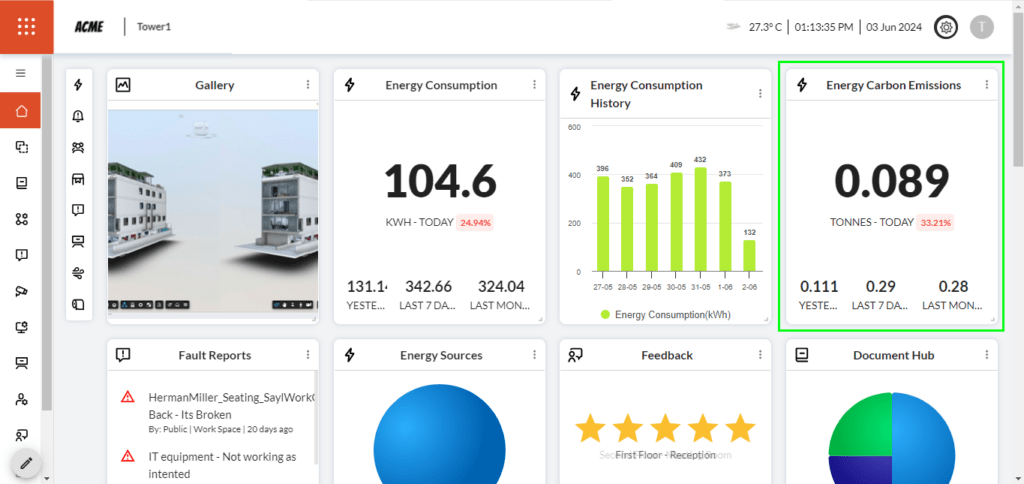
Task: Open Energy Consumption widget options menu
Action: coord(534,85)
